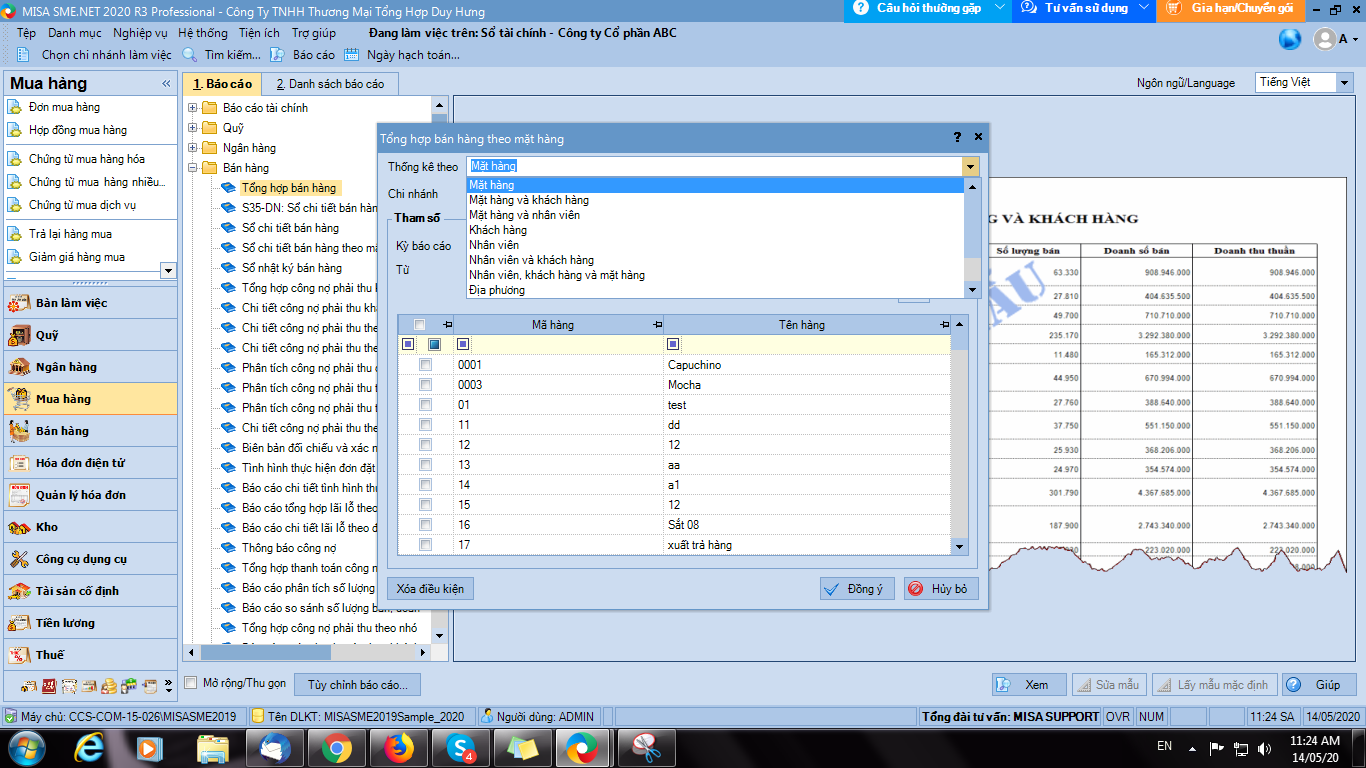
Task: Toggle the select-all checkbox in grid header
Action: pos(420,325)
